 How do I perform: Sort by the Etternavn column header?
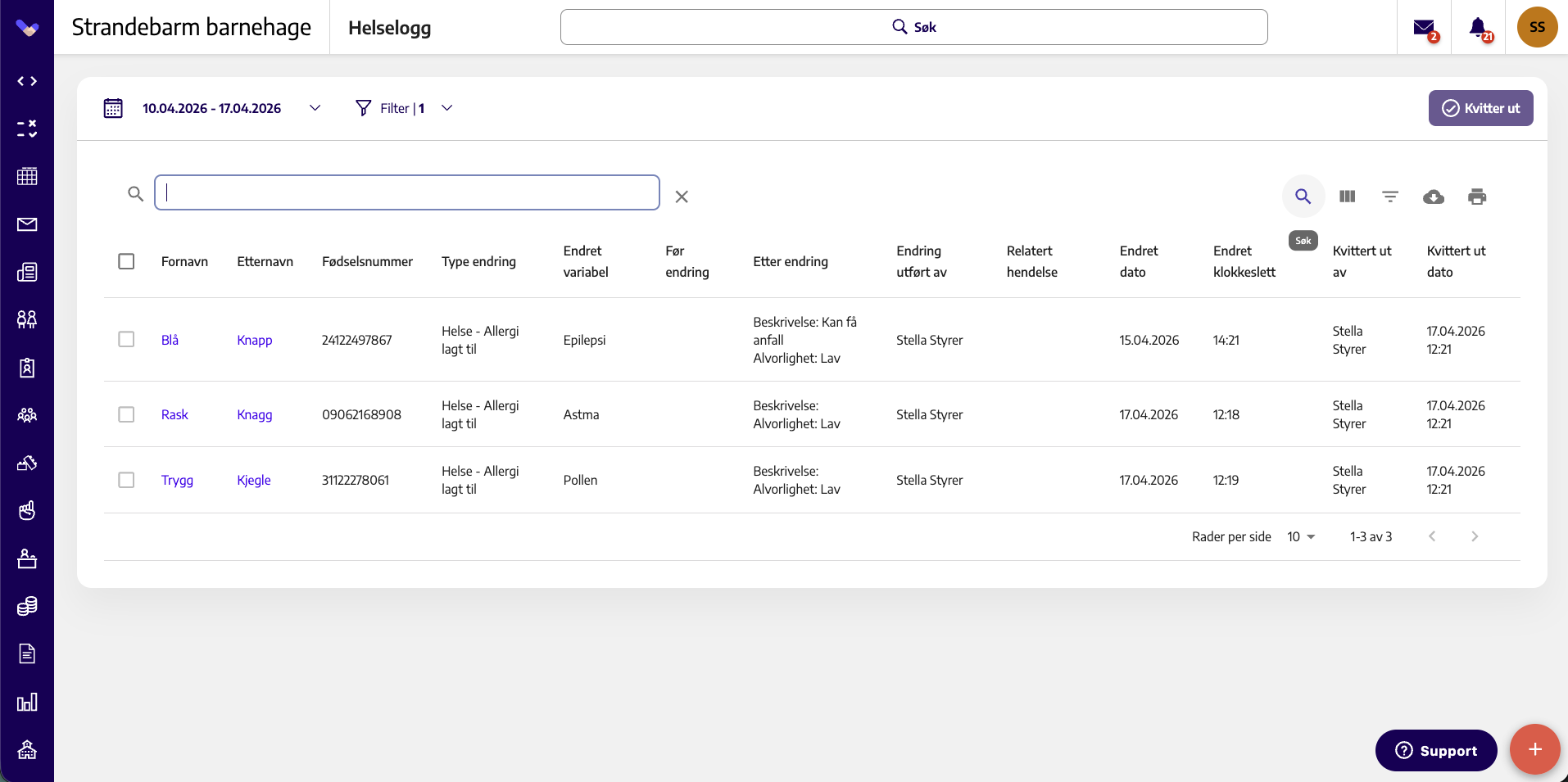(x=265, y=261)
